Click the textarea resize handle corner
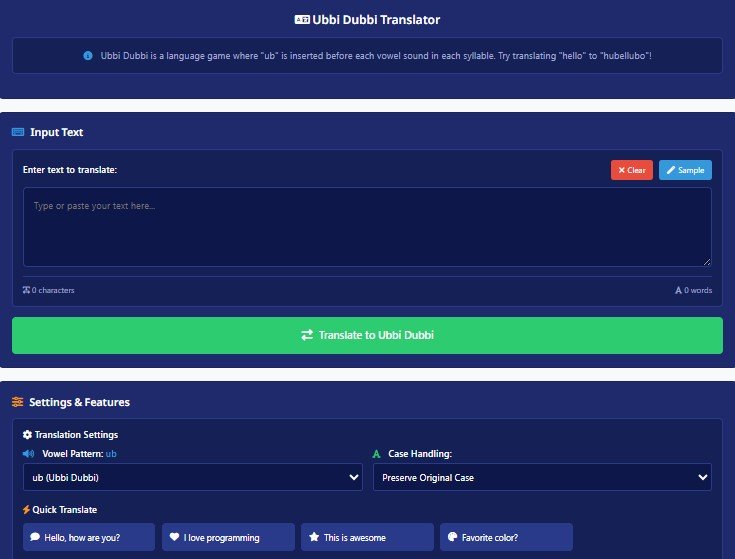This screenshot has width=735, height=559. pos(707,262)
